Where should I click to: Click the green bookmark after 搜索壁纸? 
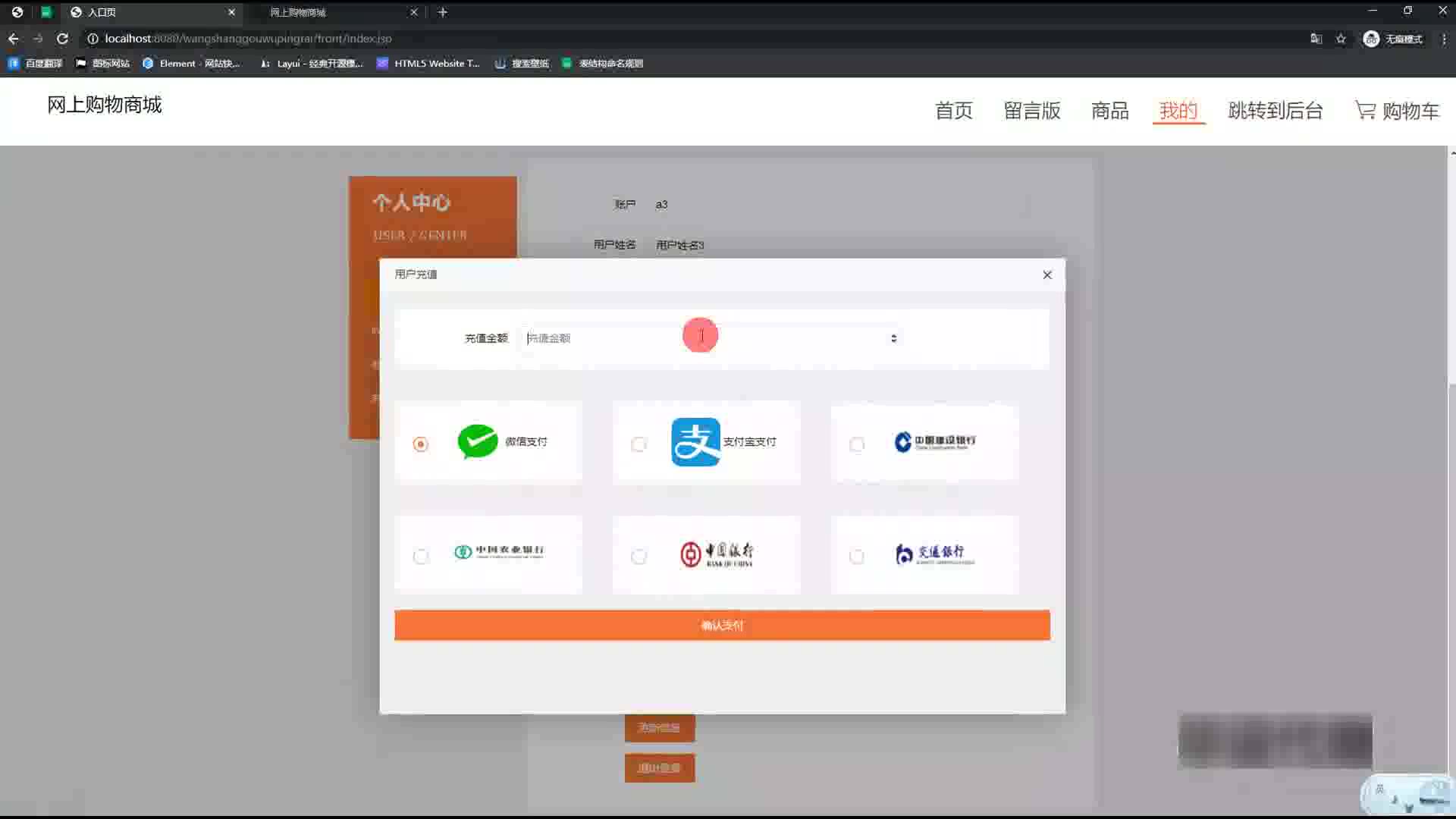click(603, 64)
